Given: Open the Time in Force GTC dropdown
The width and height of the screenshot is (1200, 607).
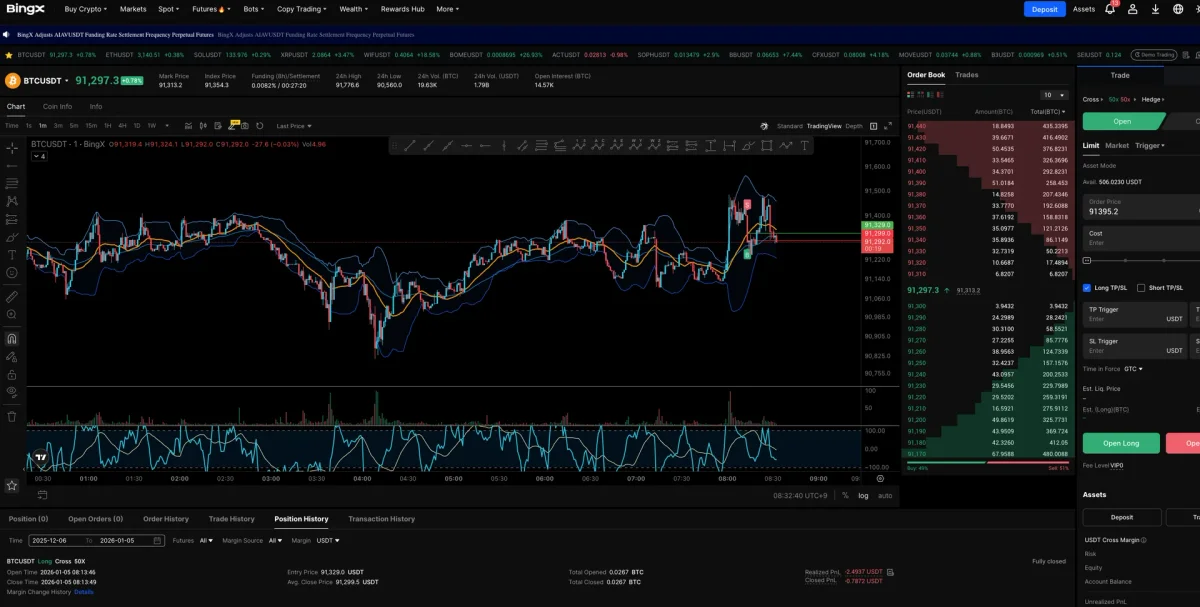Looking at the screenshot, I should [x=1133, y=369].
